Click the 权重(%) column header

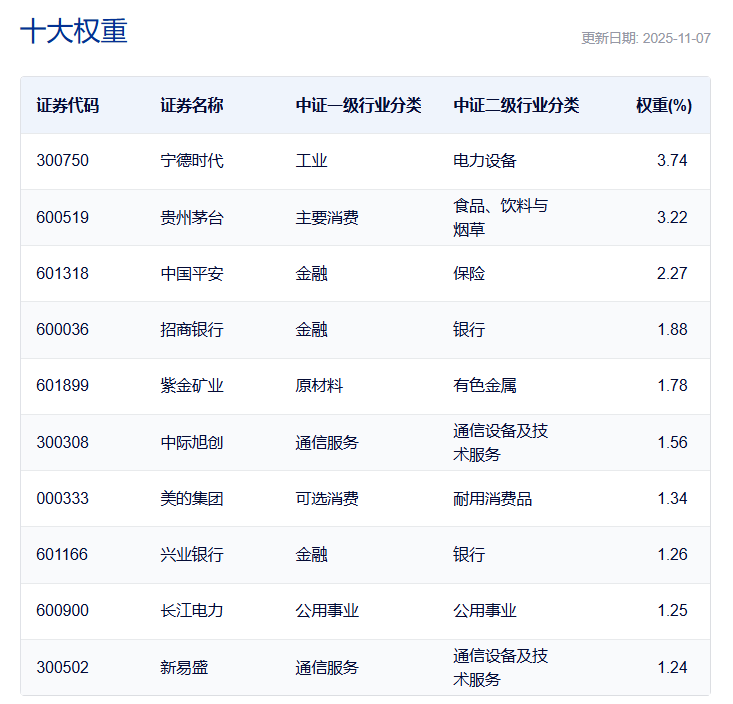click(x=664, y=105)
